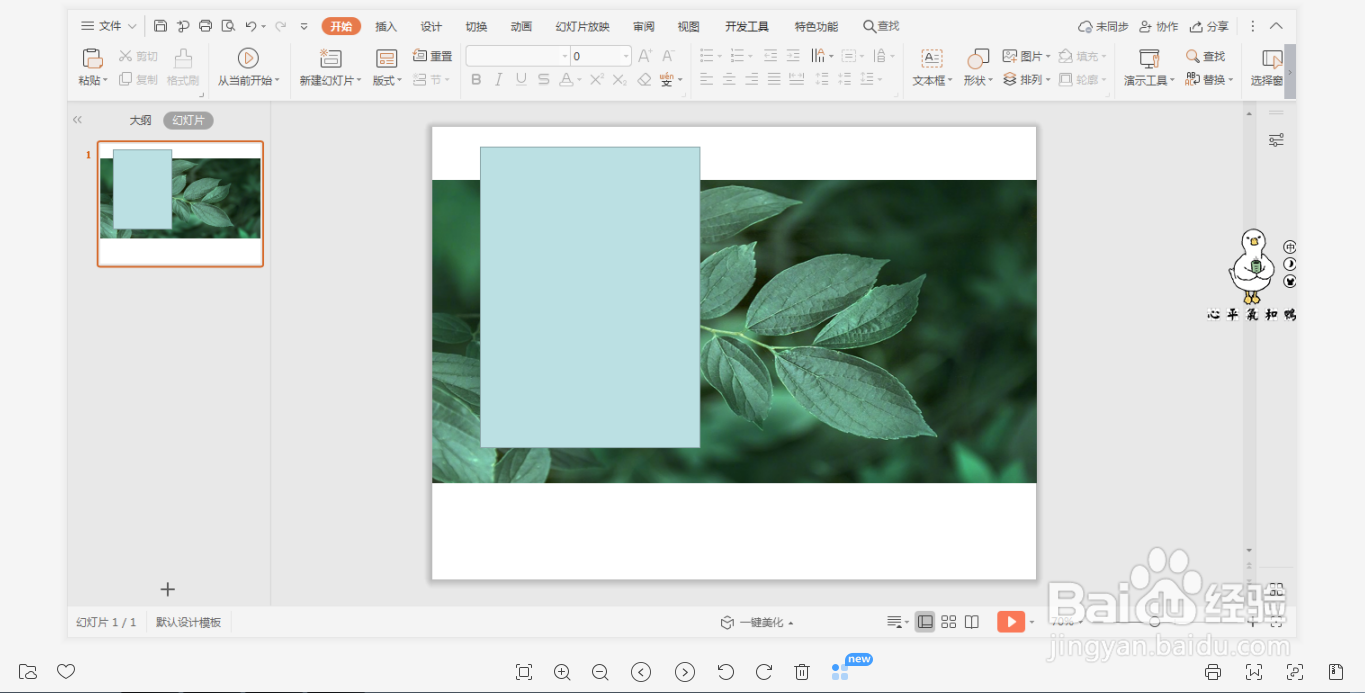The height and width of the screenshot is (693, 1365).
Task: Switch to the 设计 (Design) tab
Action: pos(431,26)
